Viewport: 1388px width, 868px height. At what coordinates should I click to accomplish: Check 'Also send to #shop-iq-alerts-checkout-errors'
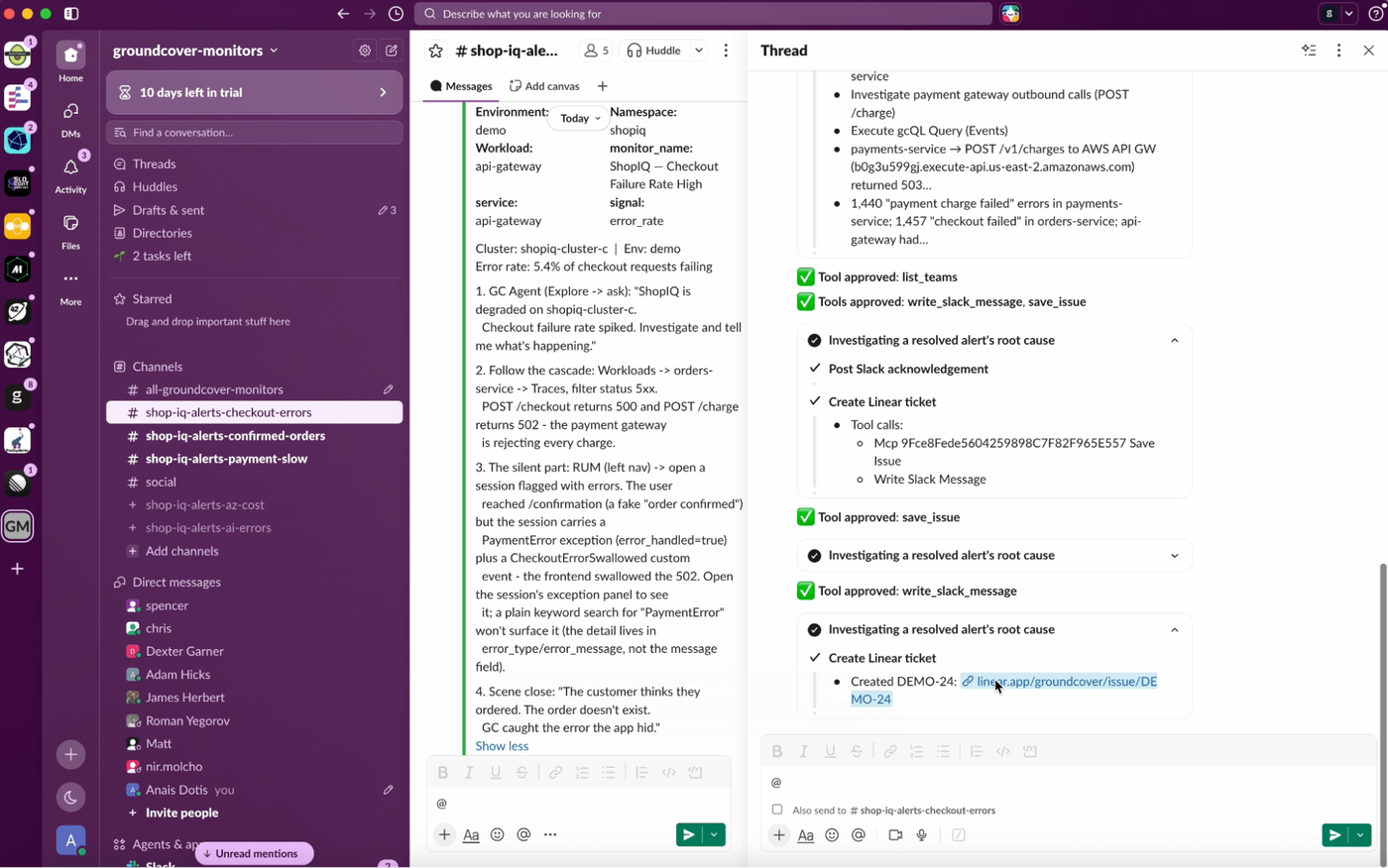(x=777, y=810)
